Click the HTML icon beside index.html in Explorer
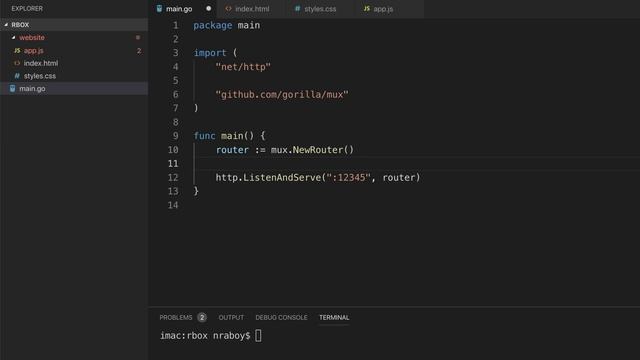Image resolution: width=640 pixels, height=360 pixels. point(17,63)
